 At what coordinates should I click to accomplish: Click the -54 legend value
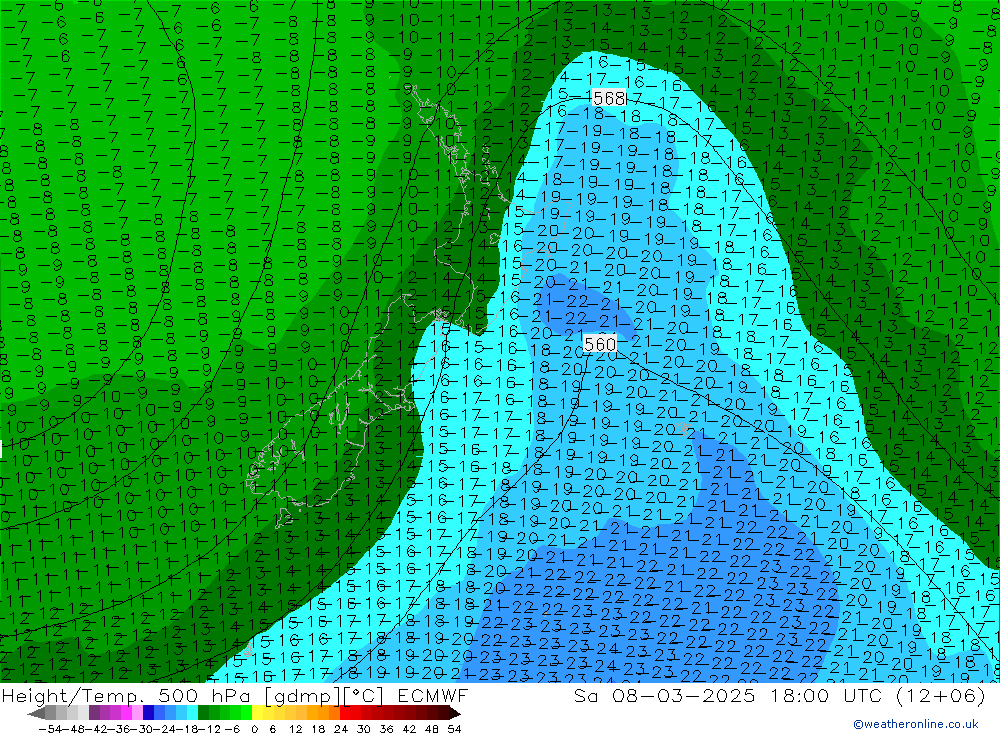coord(50,729)
